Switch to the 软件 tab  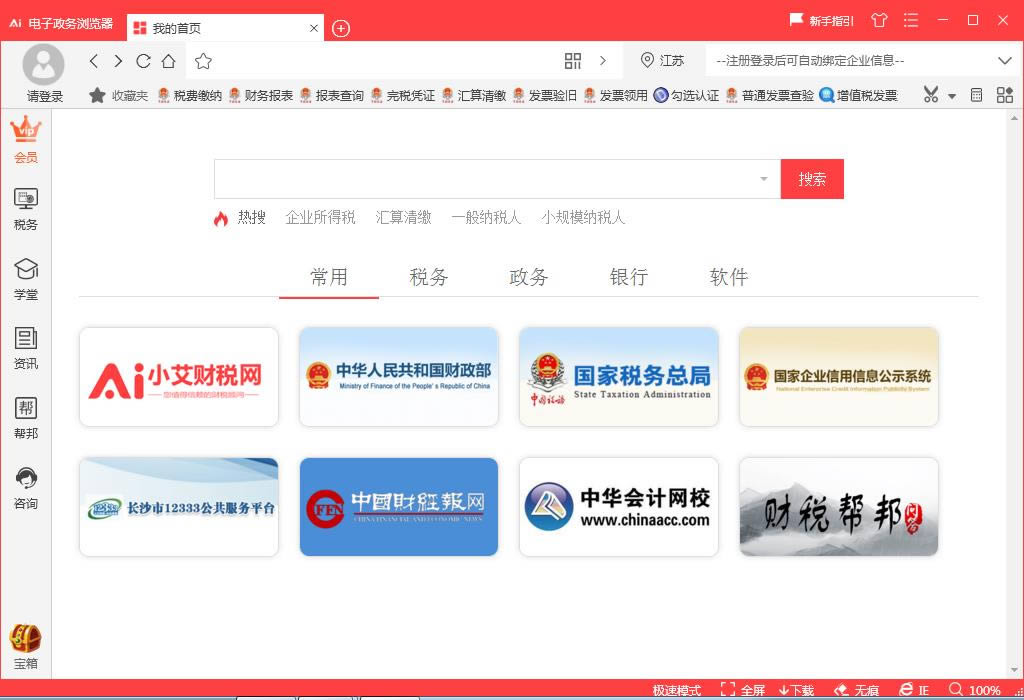pyautogui.click(x=729, y=277)
